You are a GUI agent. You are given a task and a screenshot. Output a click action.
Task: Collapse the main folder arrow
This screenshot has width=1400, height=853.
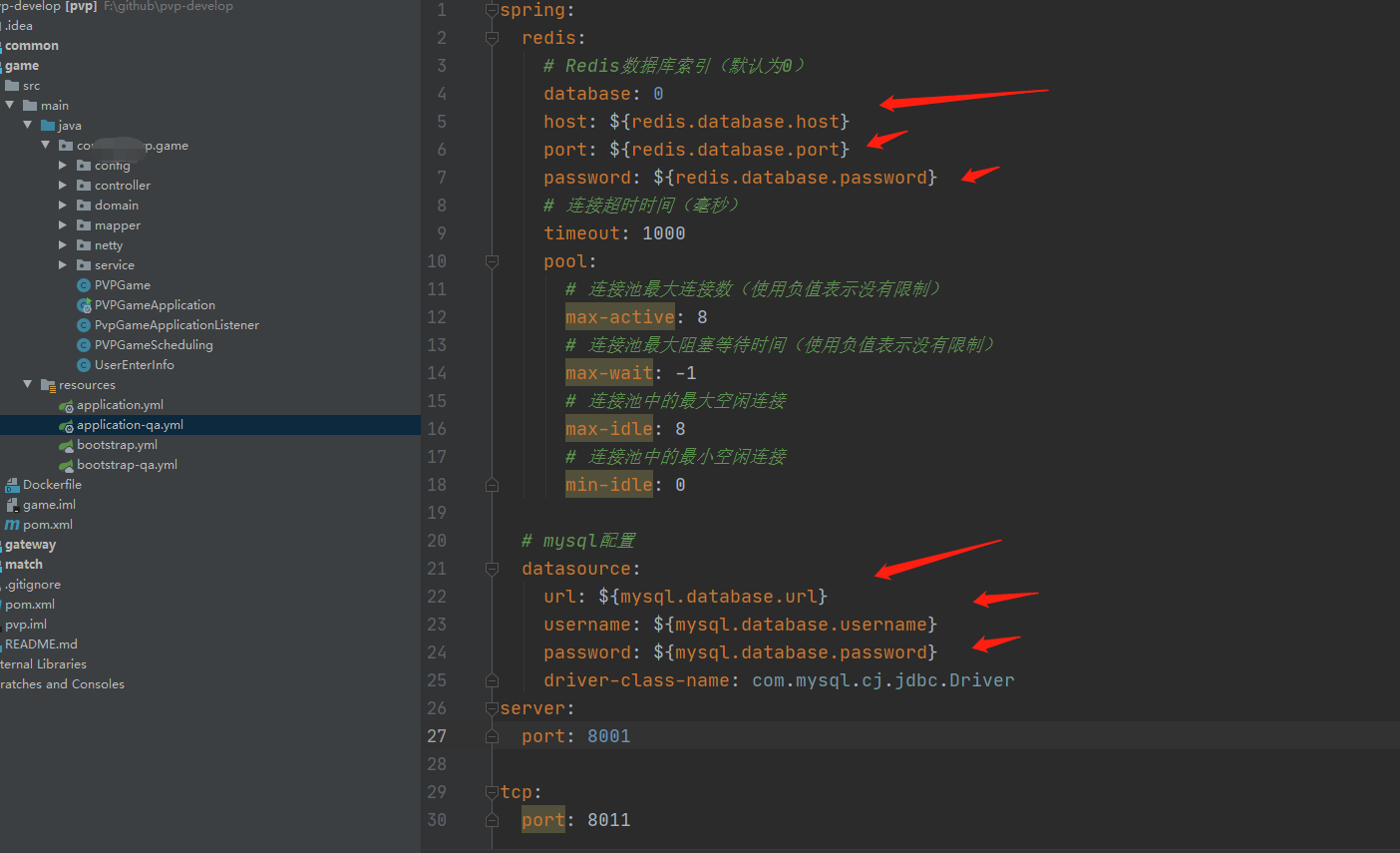click(x=10, y=105)
